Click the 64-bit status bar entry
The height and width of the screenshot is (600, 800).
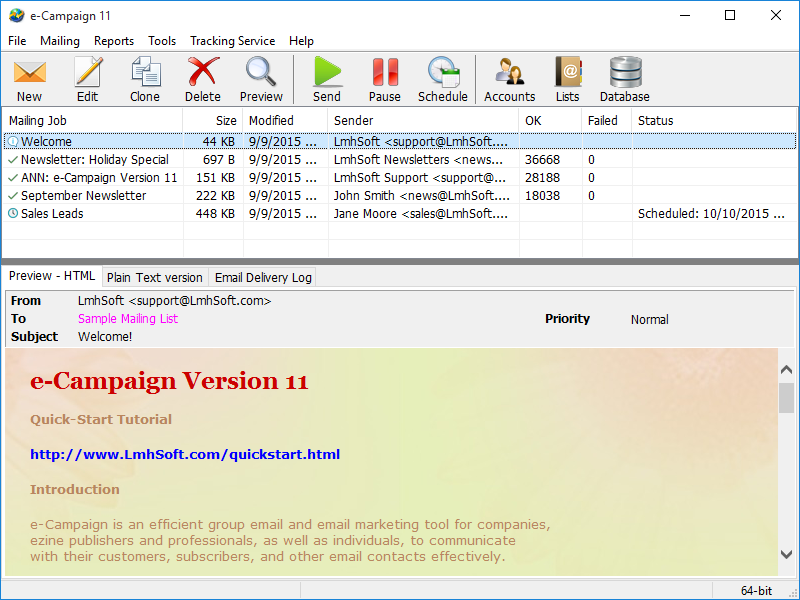[x=756, y=591]
